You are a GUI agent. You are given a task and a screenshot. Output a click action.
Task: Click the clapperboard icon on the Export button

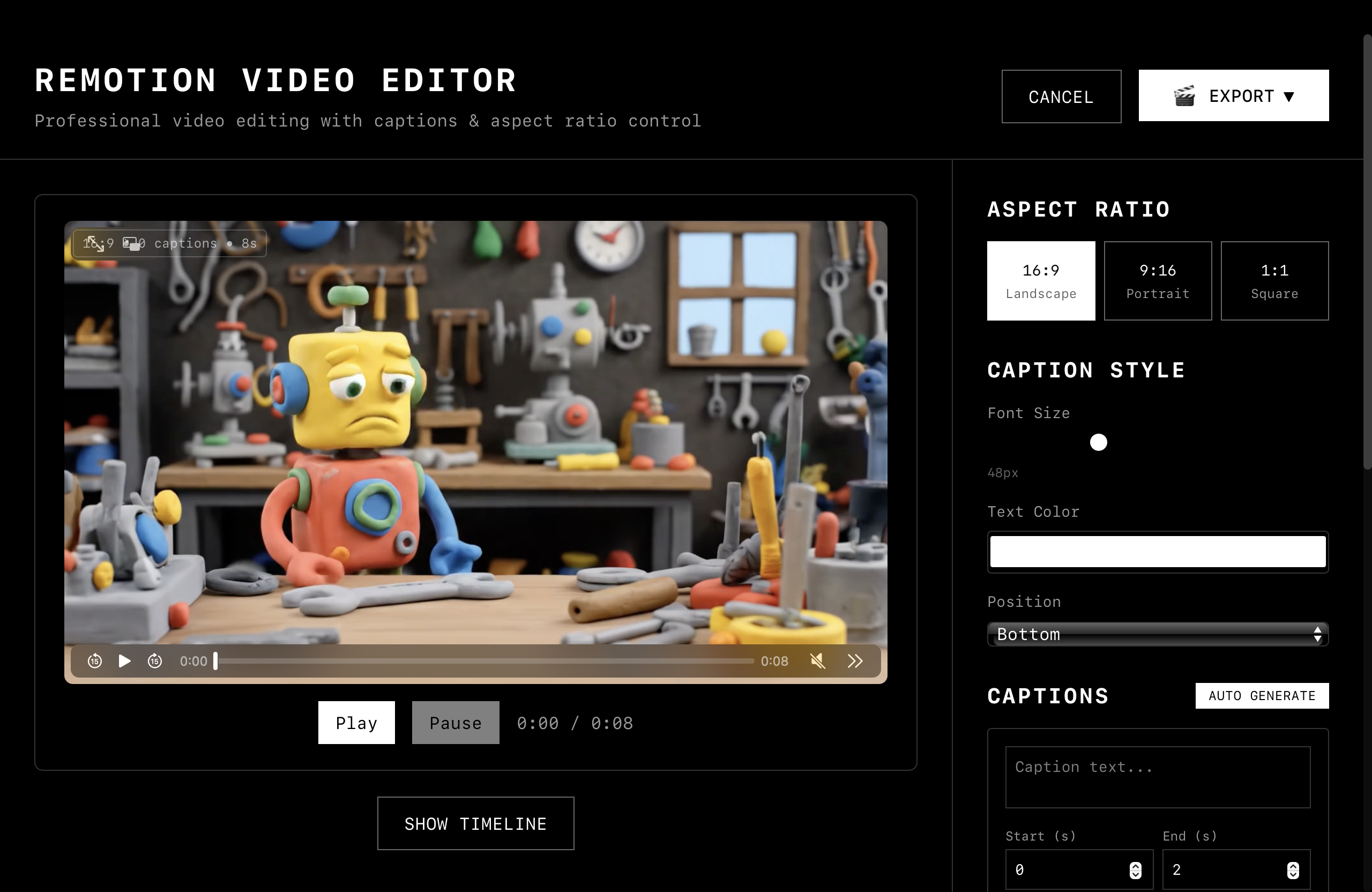pos(1184,96)
